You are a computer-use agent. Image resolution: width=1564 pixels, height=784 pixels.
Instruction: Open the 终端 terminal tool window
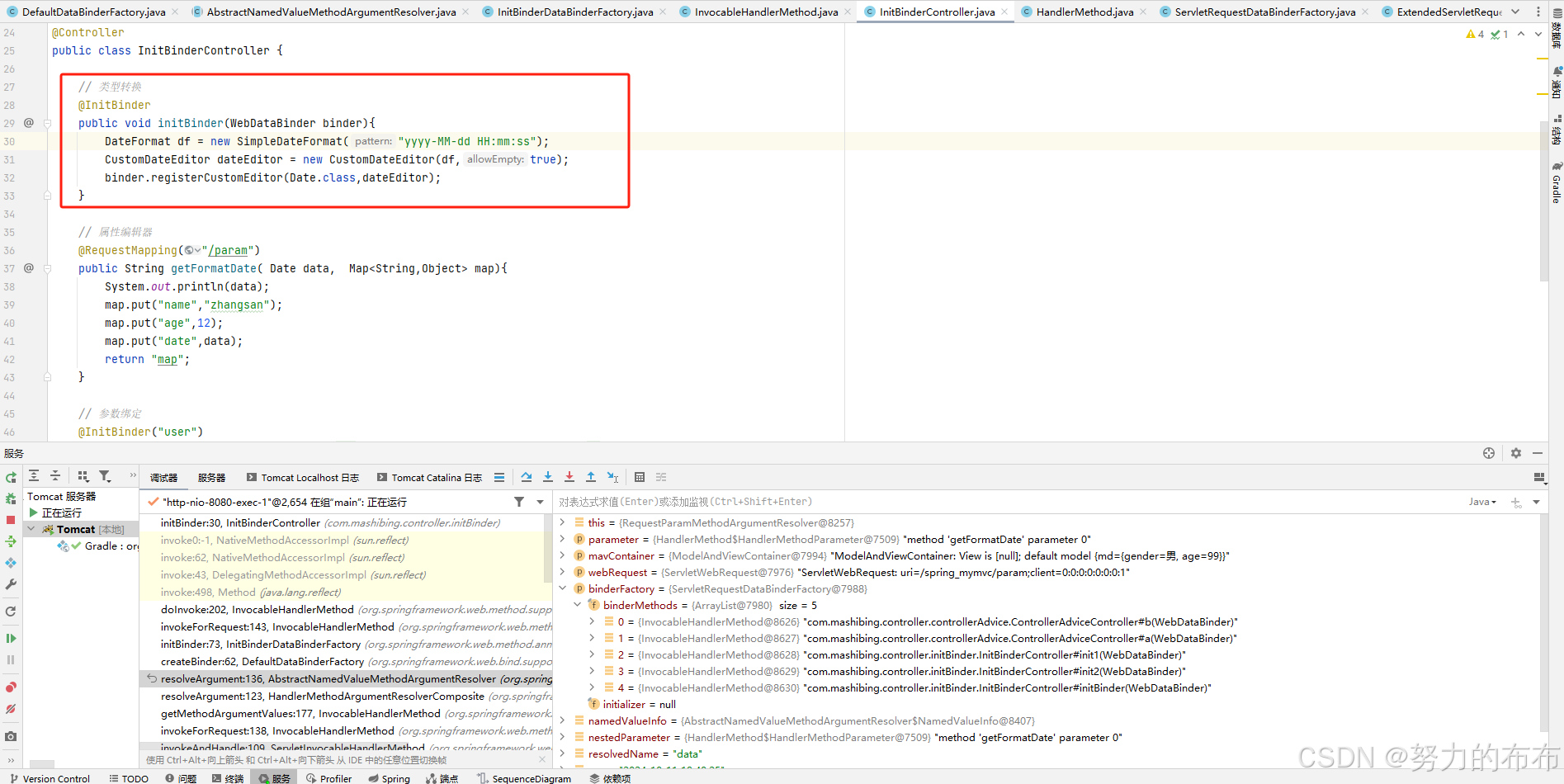tap(228, 778)
